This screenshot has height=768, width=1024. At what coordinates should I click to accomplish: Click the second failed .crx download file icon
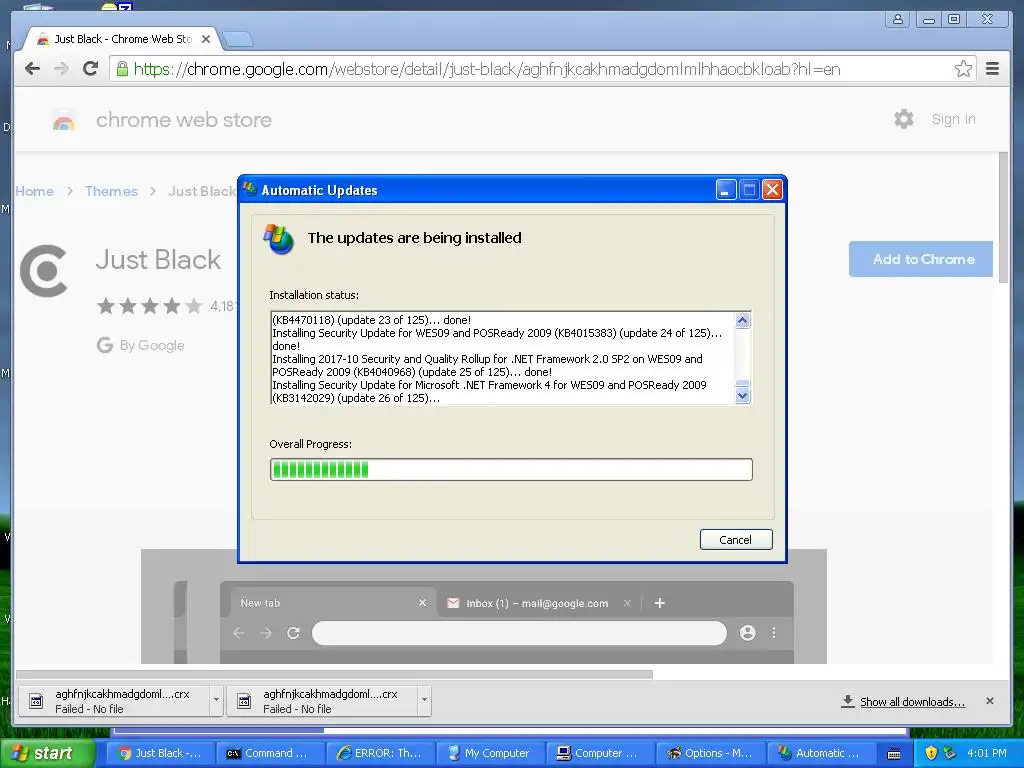tap(244, 701)
